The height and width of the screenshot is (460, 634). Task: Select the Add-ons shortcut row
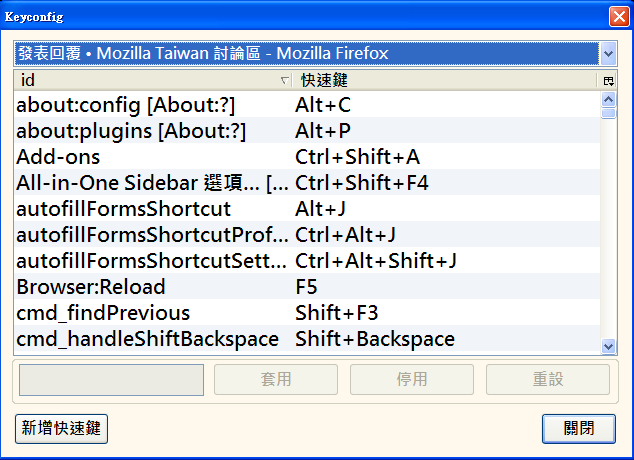click(150, 156)
